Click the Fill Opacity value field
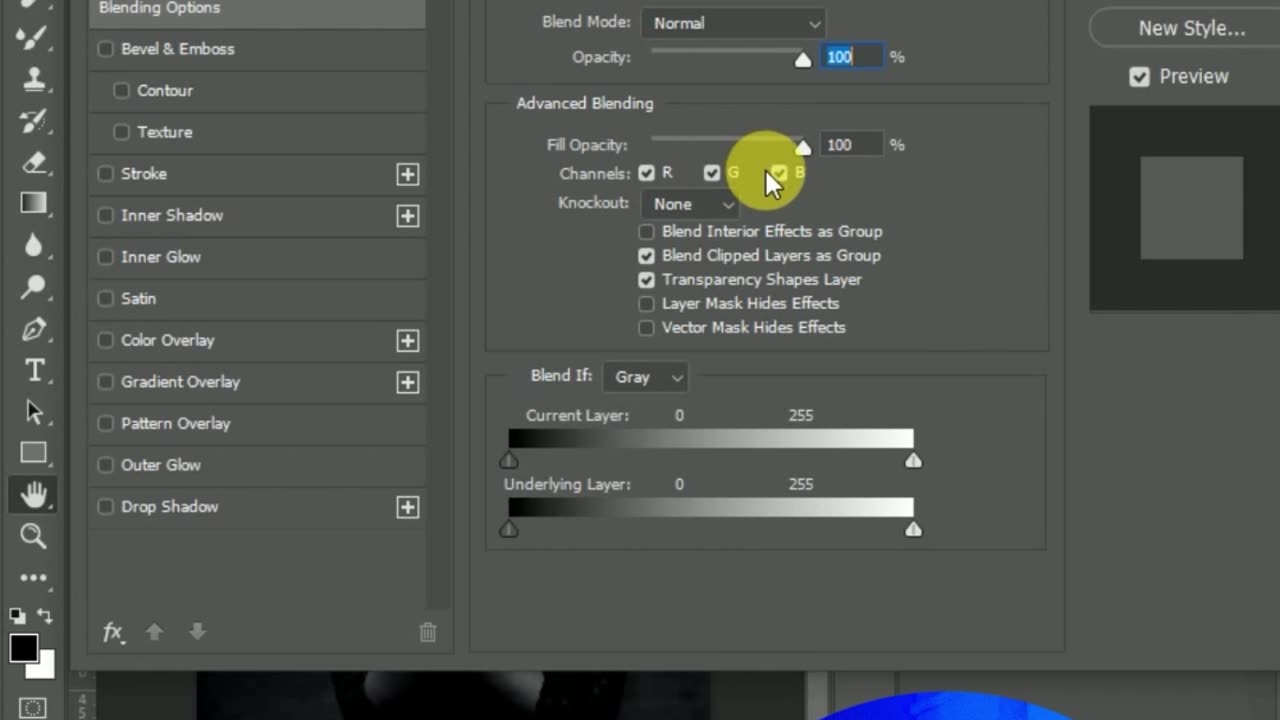This screenshot has height=720, width=1280. tap(852, 145)
